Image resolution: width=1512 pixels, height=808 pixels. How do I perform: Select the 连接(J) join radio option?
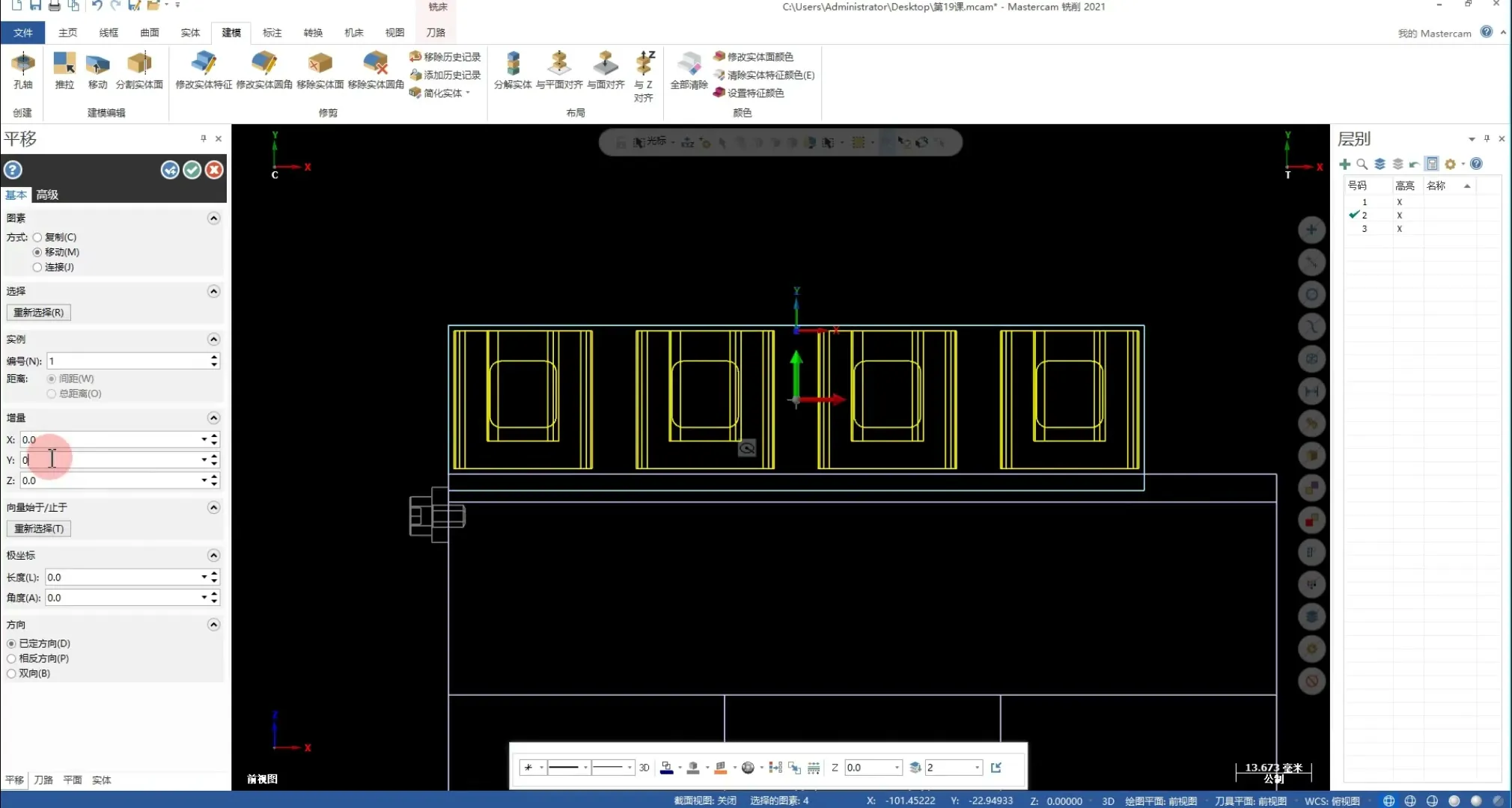coord(37,267)
